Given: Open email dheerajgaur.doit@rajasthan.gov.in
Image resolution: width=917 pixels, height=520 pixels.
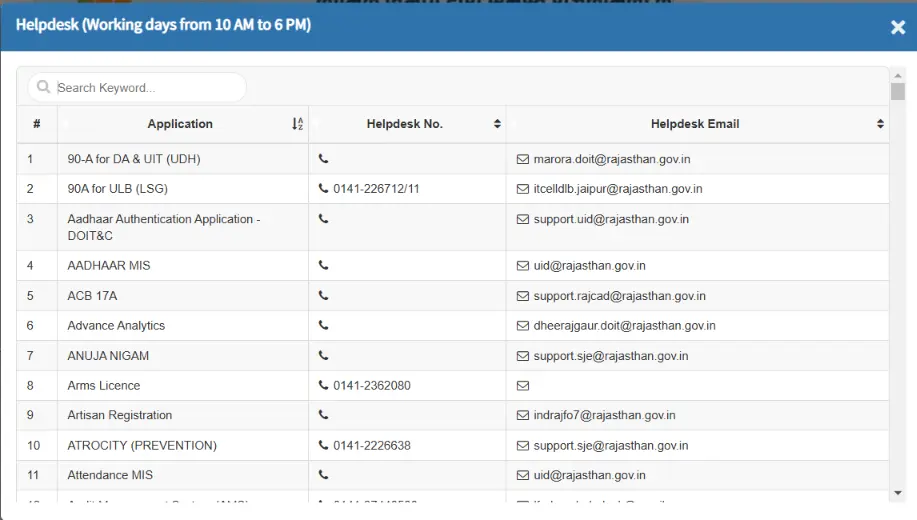Looking at the screenshot, I should (624, 326).
